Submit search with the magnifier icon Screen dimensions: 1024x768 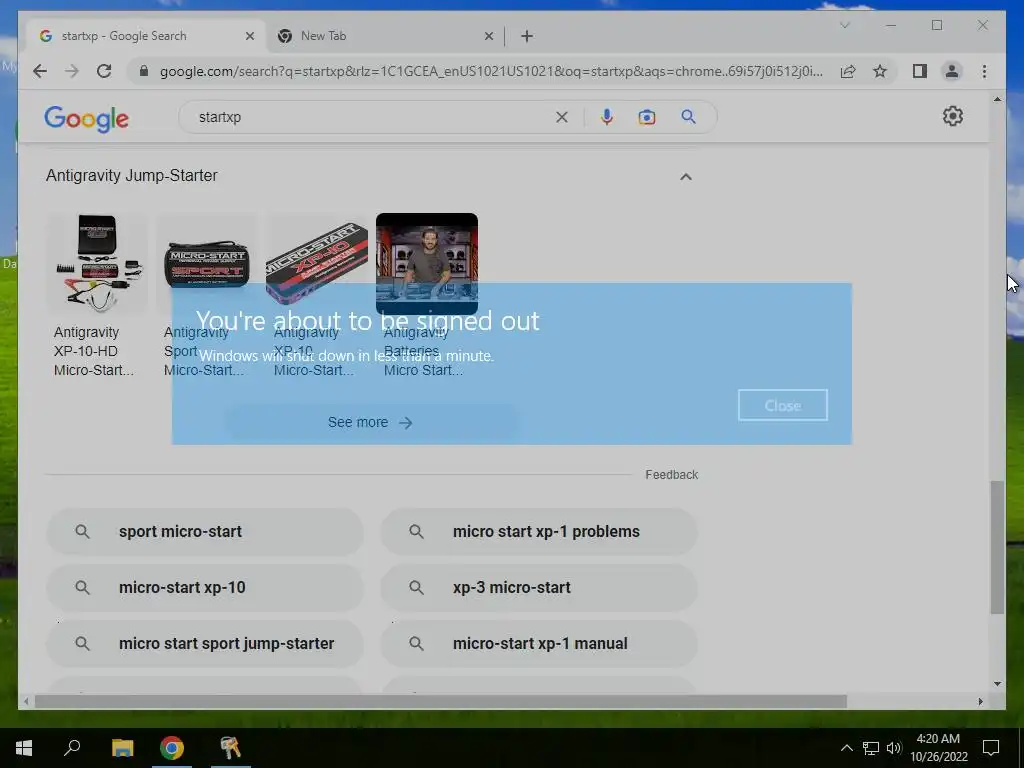coord(688,117)
